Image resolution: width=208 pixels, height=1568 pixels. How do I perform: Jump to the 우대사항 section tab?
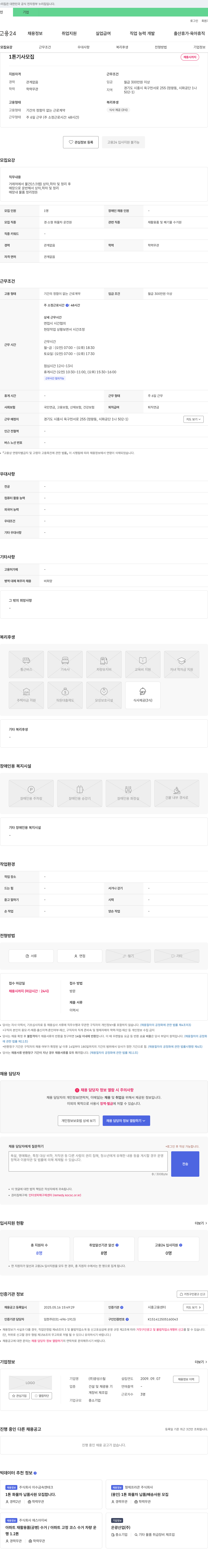pos(83,47)
